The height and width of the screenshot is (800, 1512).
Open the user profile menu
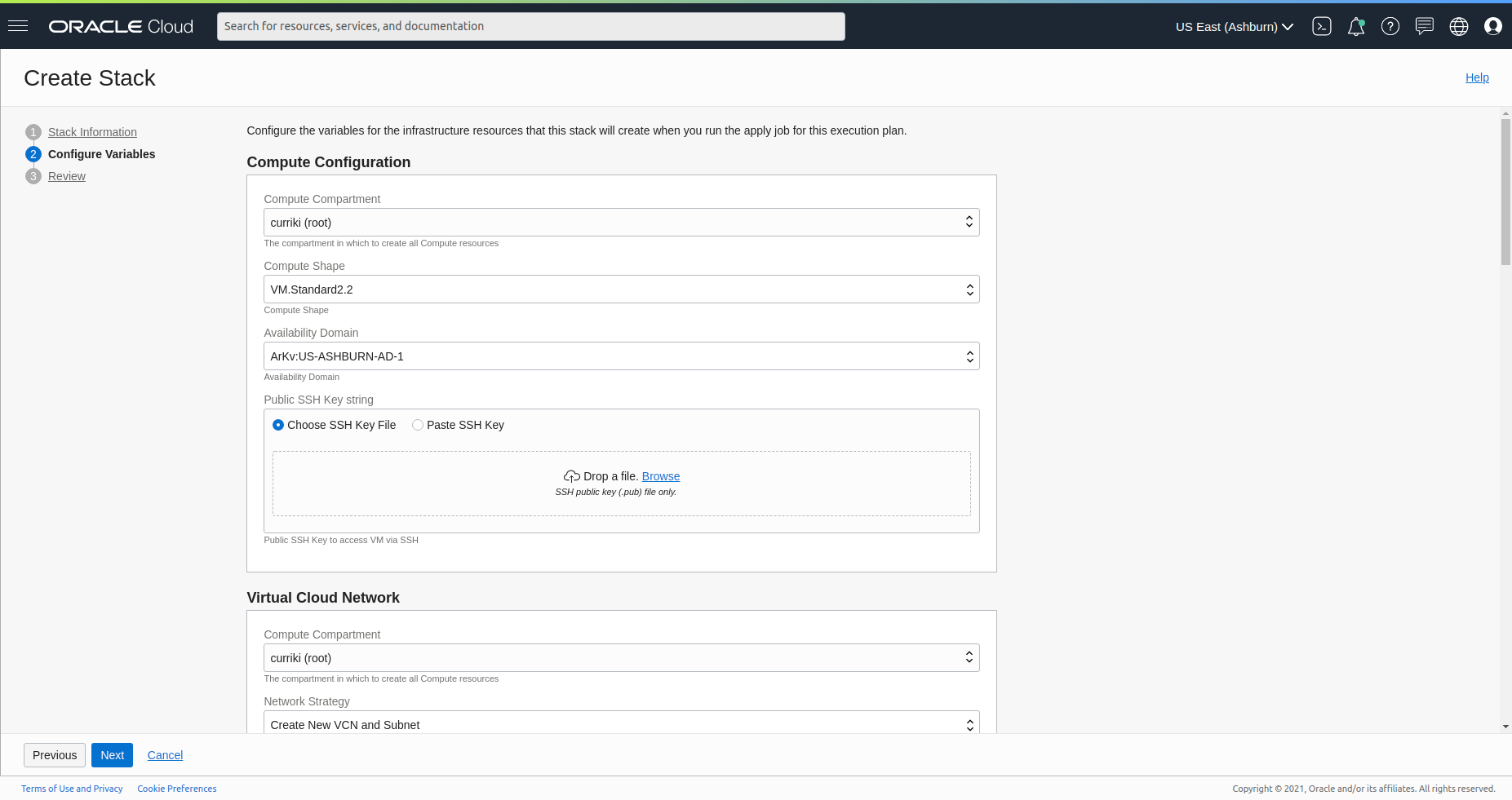pyautogui.click(x=1493, y=26)
